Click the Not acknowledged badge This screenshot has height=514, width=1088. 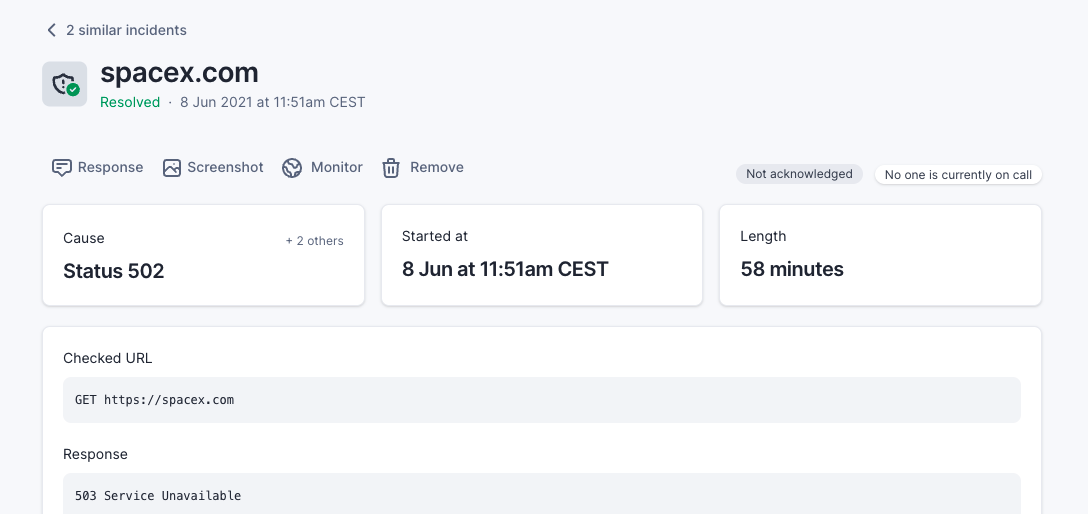pos(799,174)
